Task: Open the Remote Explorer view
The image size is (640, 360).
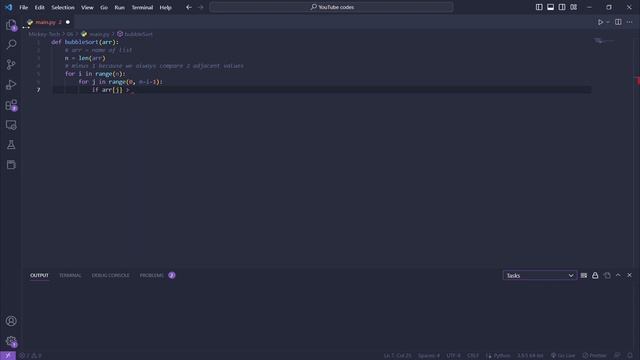Action: (x=11, y=125)
